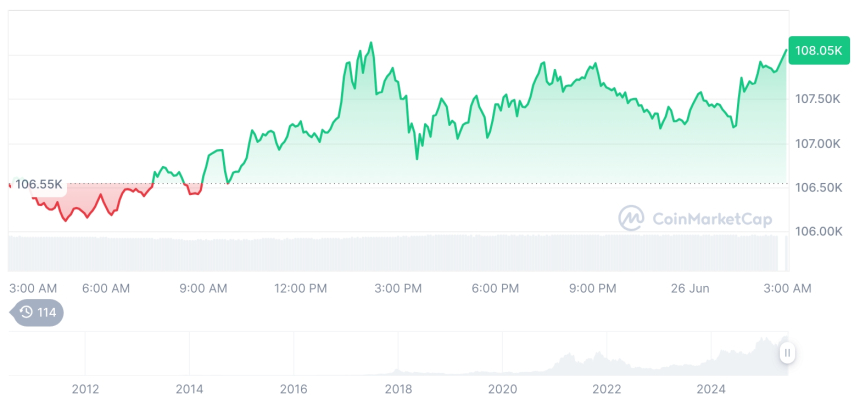Click the 26 Jun date axis label
The width and height of the screenshot is (860, 401).
coord(689,289)
